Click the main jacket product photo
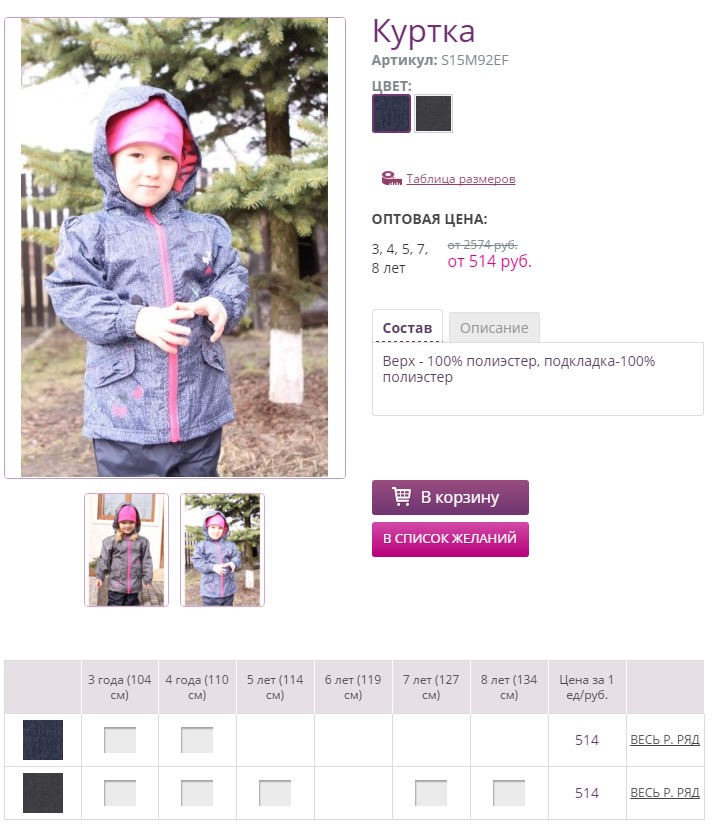This screenshot has height=838, width=712. pyautogui.click(x=175, y=247)
